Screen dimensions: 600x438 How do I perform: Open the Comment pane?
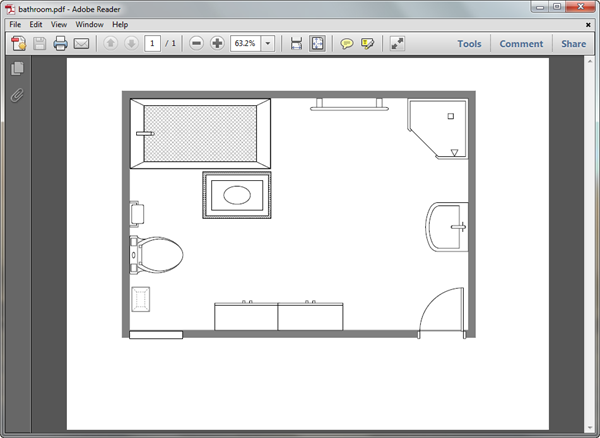[x=521, y=44]
